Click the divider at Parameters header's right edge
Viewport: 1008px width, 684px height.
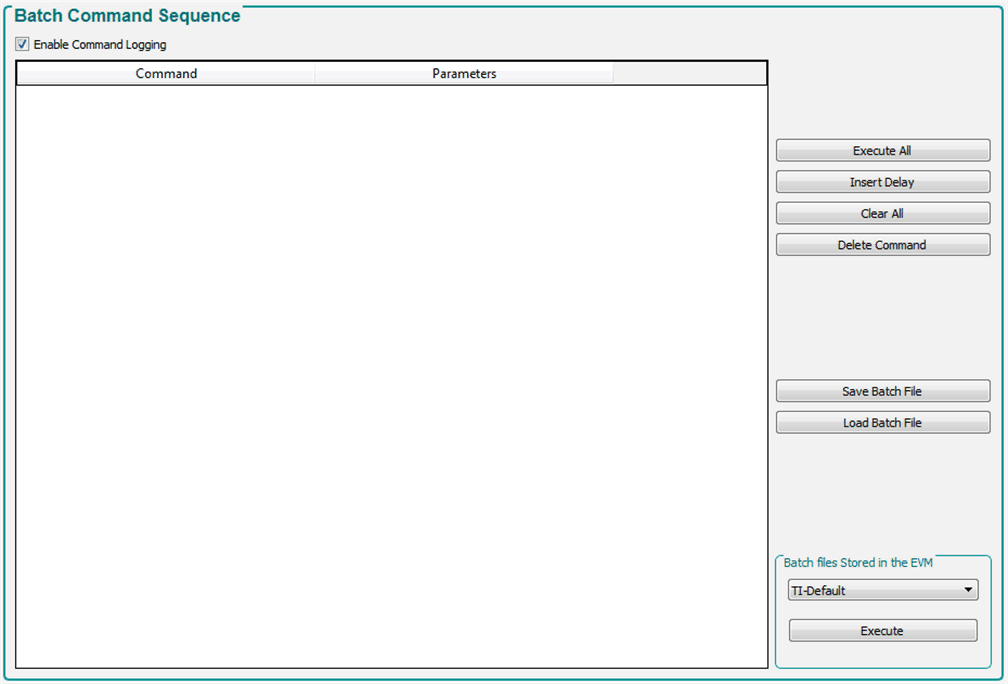[613, 74]
